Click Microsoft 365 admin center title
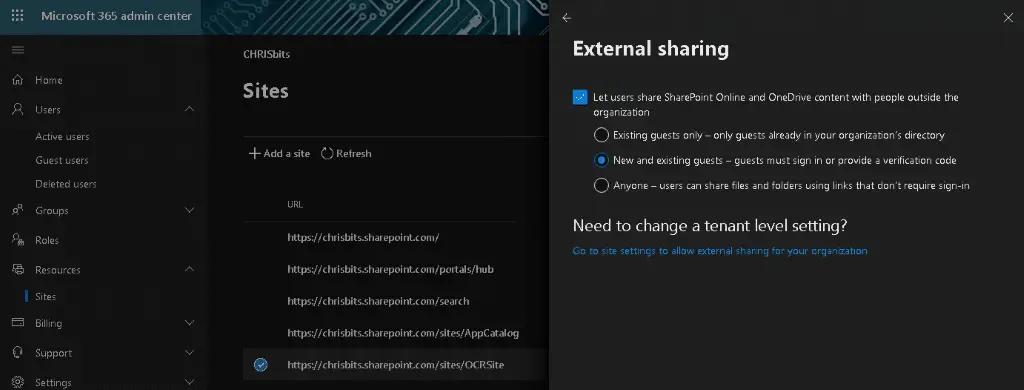 point(116,16)
